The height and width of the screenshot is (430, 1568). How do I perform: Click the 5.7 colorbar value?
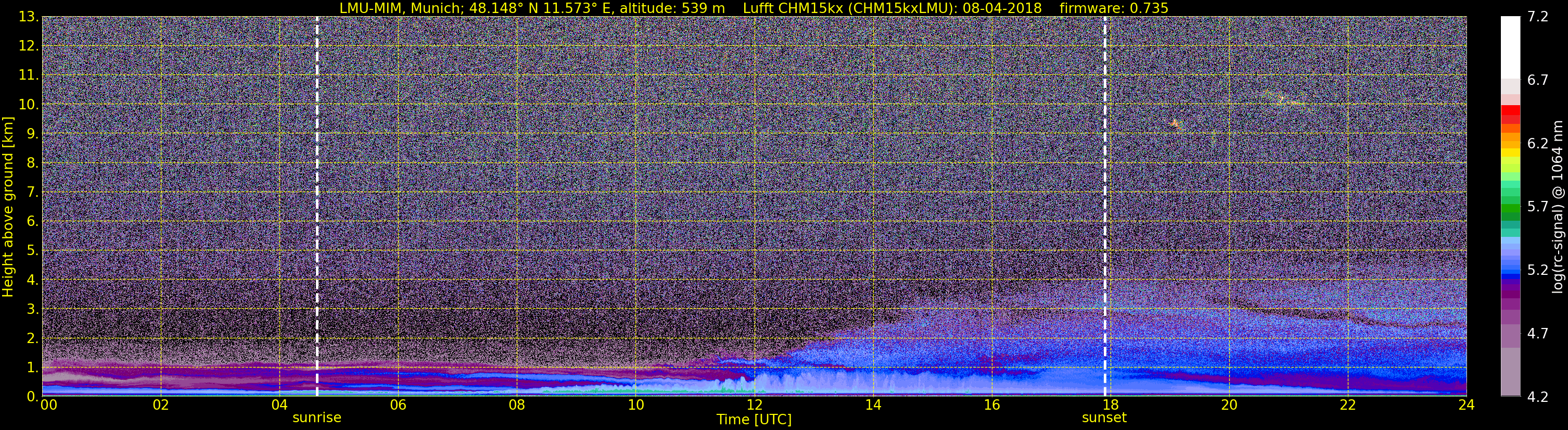1537,207
